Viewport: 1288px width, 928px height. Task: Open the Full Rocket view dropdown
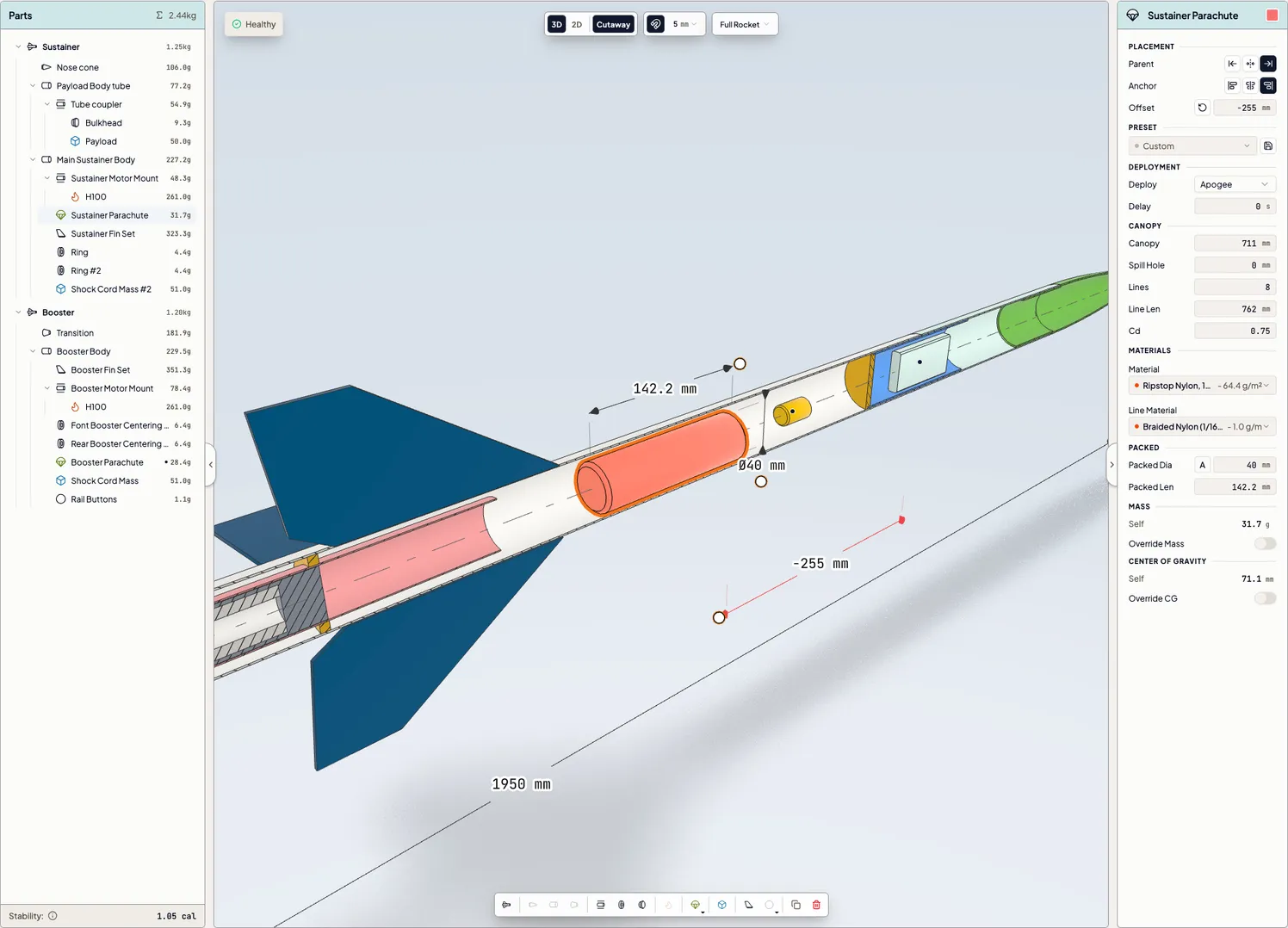pos(745,24)
